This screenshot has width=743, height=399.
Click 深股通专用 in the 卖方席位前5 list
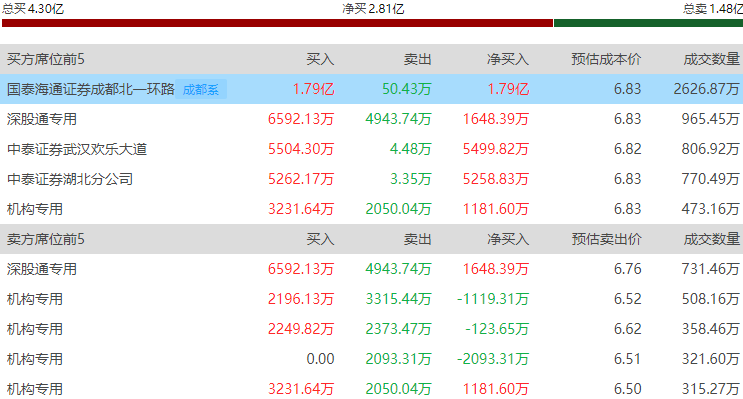point(42,269)
